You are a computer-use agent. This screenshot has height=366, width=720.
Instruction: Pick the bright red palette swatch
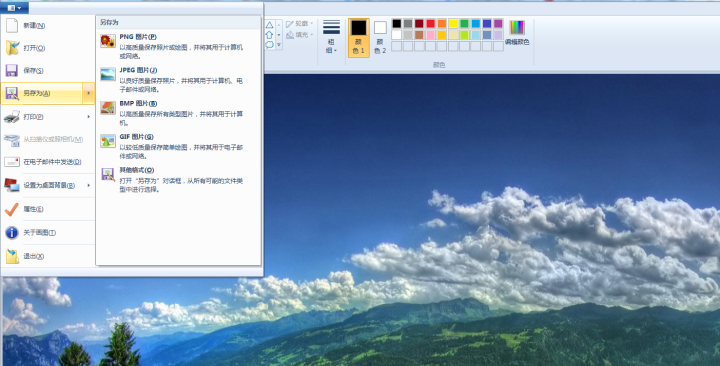click(x=431, y=23)
